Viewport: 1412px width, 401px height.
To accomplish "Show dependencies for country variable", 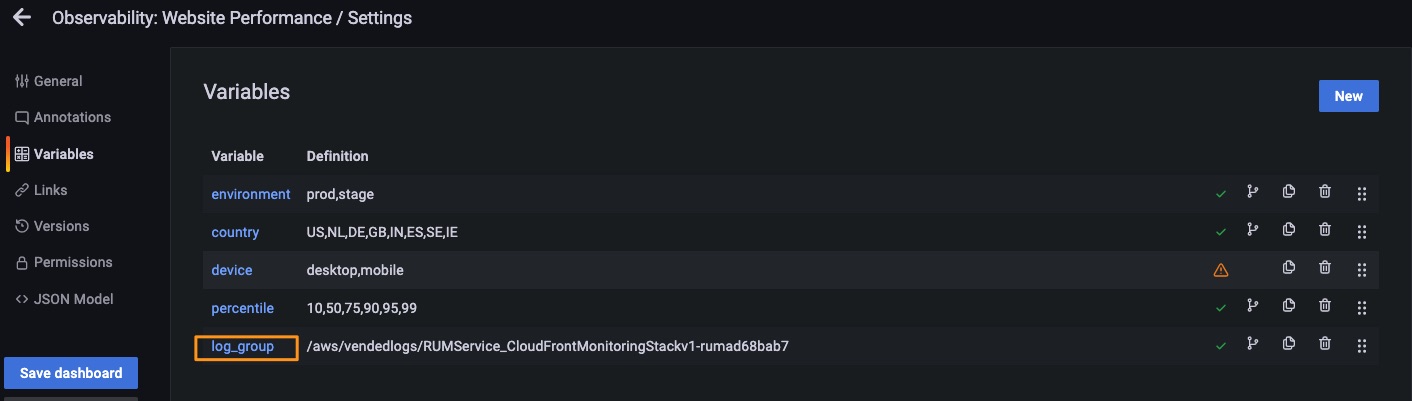I will tap(1252, 231).
